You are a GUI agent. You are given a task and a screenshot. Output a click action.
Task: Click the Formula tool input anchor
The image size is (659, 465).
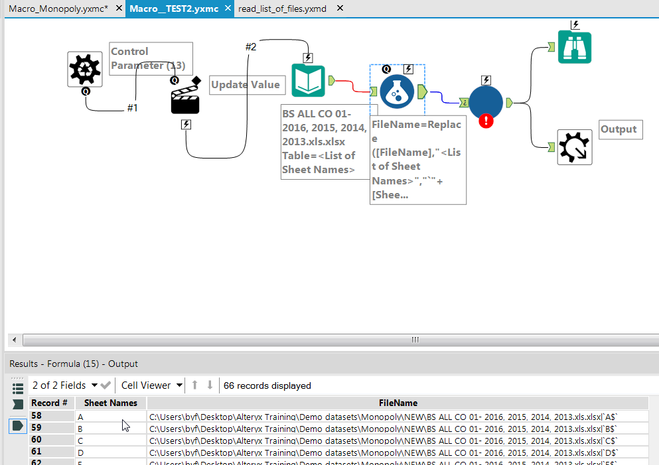pos(374,91)
